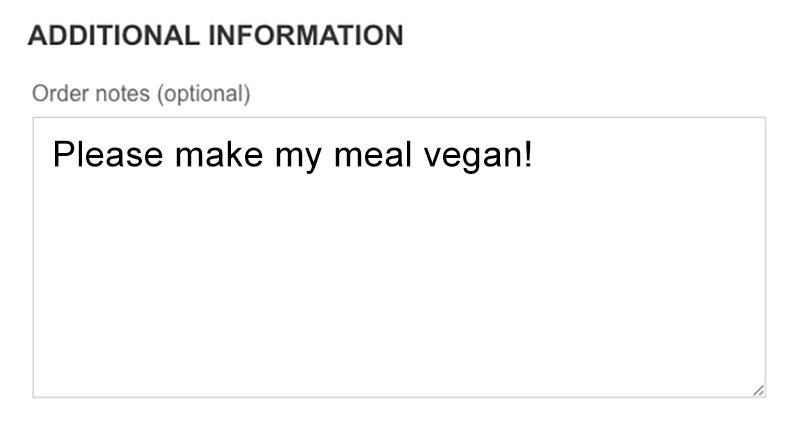Click the word ADDITIONAL in the heading
The width and height of the screenshot is (800, 446).
coord(113,36)
